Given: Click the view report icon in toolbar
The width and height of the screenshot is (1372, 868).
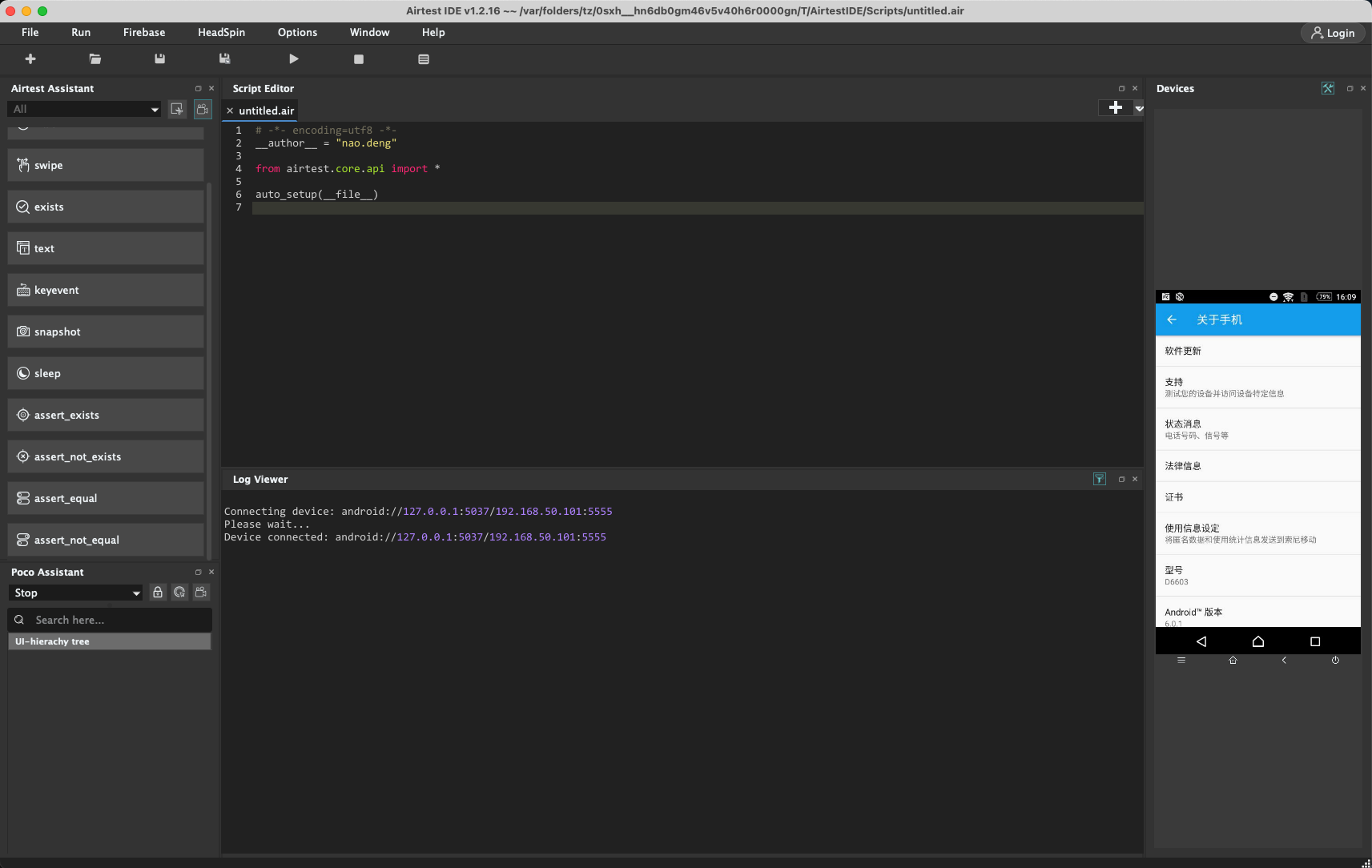Looking at the screenshot, I should pos(424,59).
